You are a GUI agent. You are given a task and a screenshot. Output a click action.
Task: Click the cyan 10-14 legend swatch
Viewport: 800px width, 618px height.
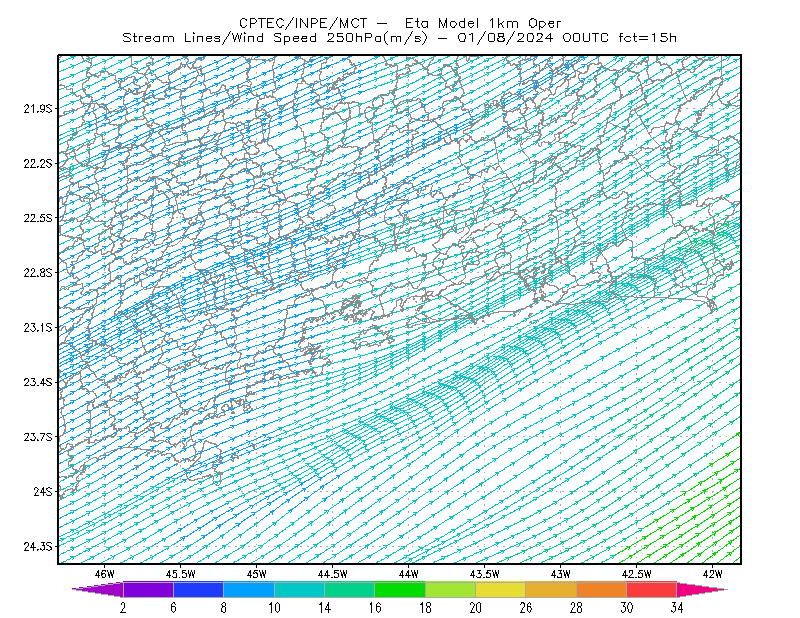pos(299,589)
